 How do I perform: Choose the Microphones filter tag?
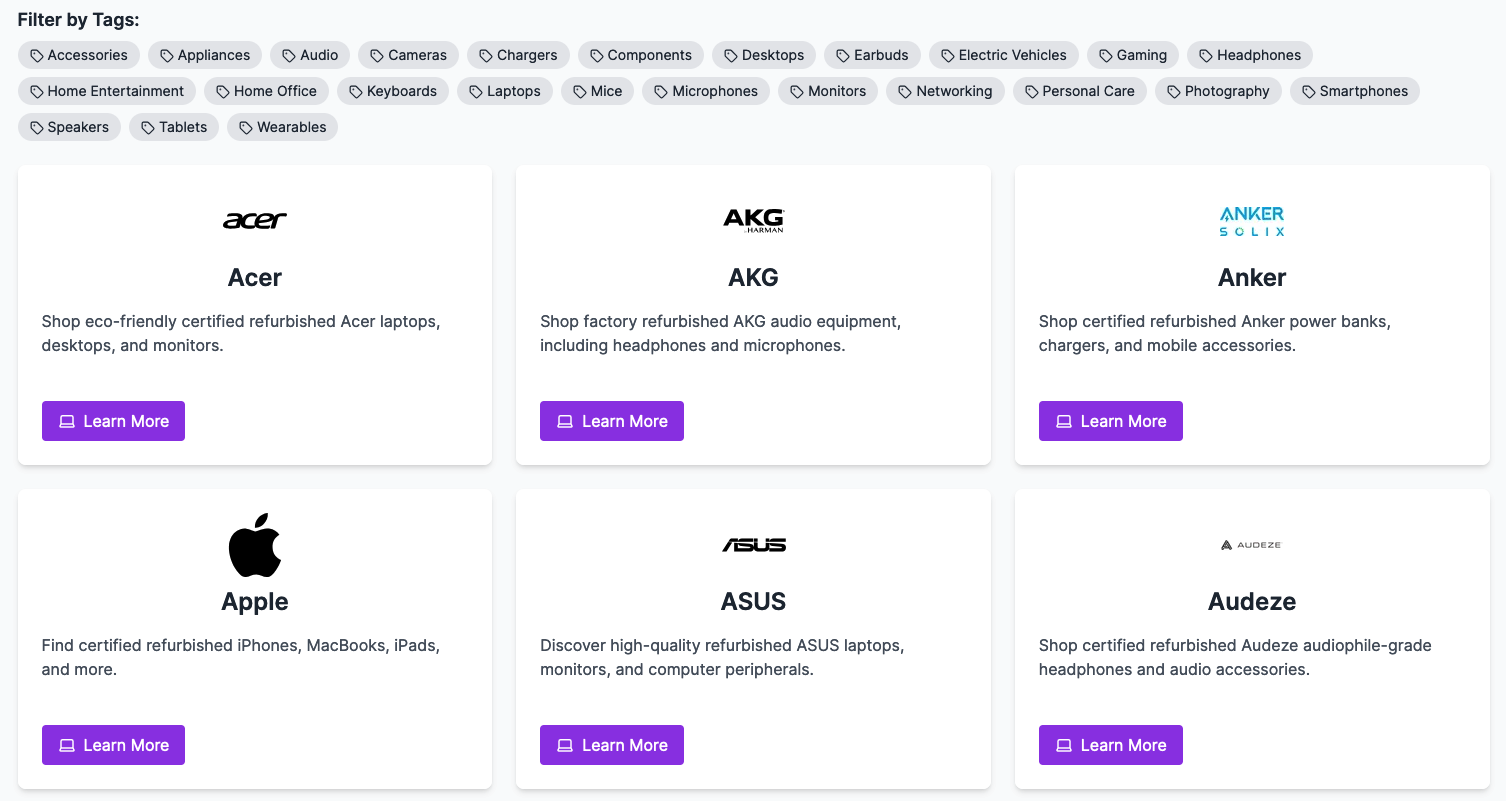tap(706, 91)
